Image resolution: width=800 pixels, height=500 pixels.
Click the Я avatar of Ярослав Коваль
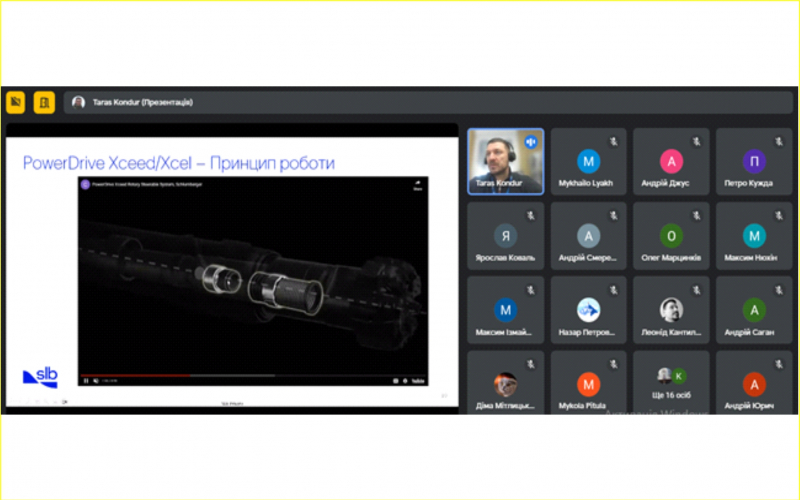506,236
